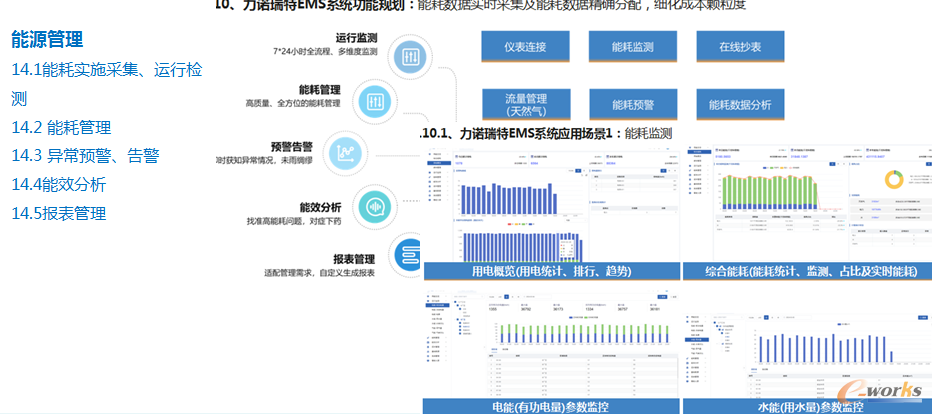932x414 pixels.
Task: Open link 14.2 能耗管理
Action: 61,127
